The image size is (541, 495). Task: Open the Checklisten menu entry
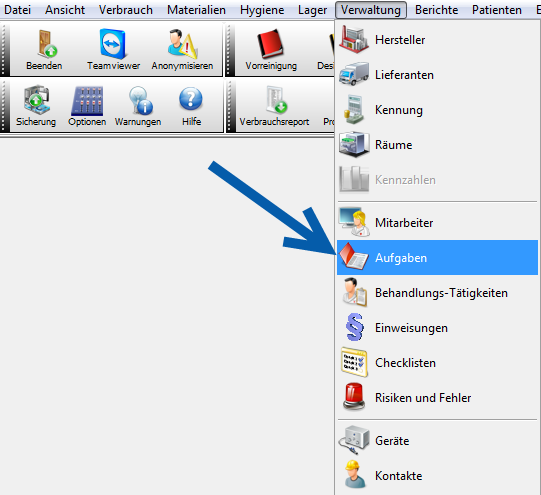coord(437,363)
